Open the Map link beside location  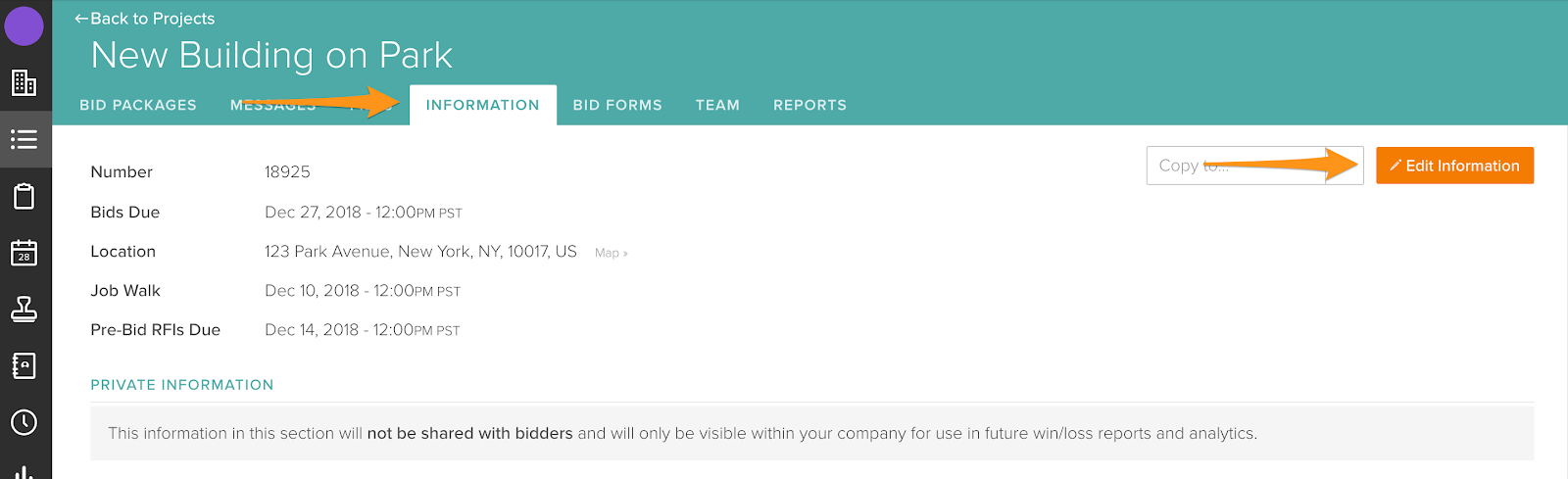click(611, 253)
